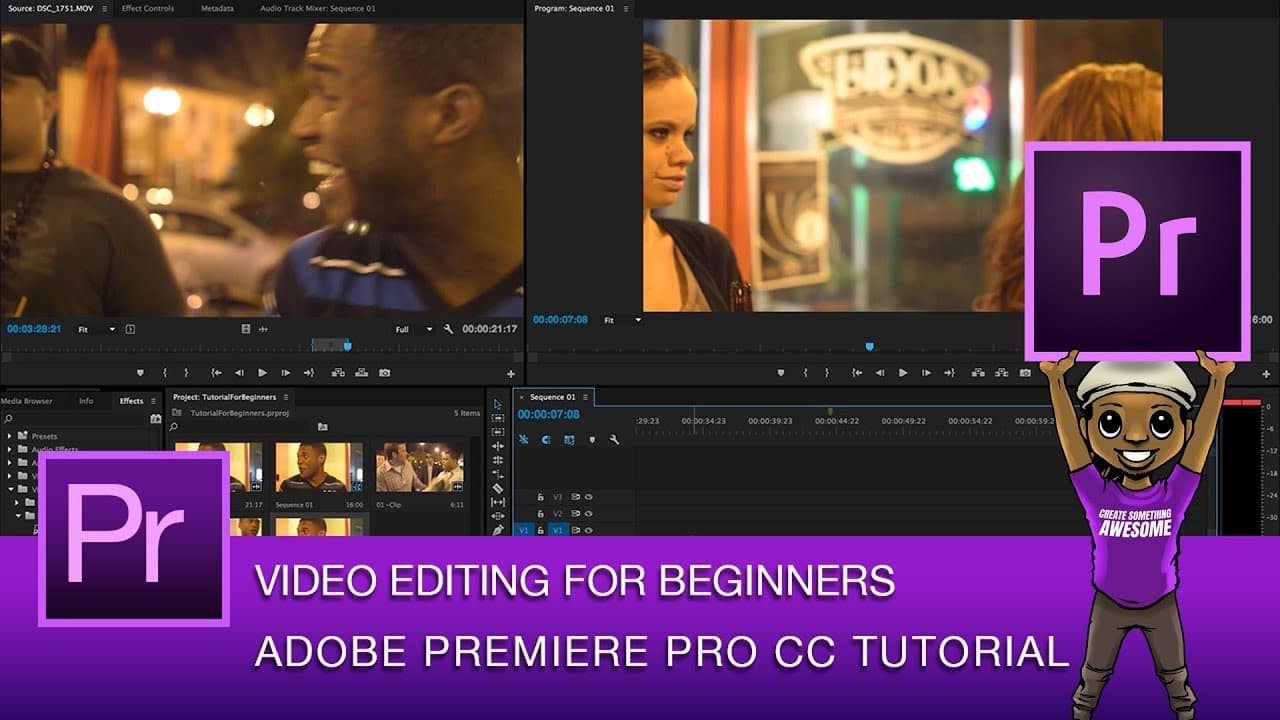The width and height of the screenshot is (1280, 720).
Task: Toggle track output eye for V3
Action: pos(589,496)
